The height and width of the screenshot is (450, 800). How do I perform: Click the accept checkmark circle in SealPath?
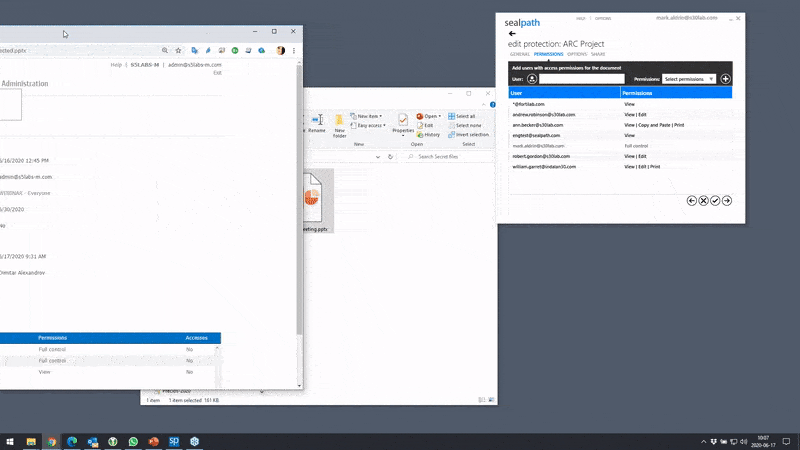[715, 201]
